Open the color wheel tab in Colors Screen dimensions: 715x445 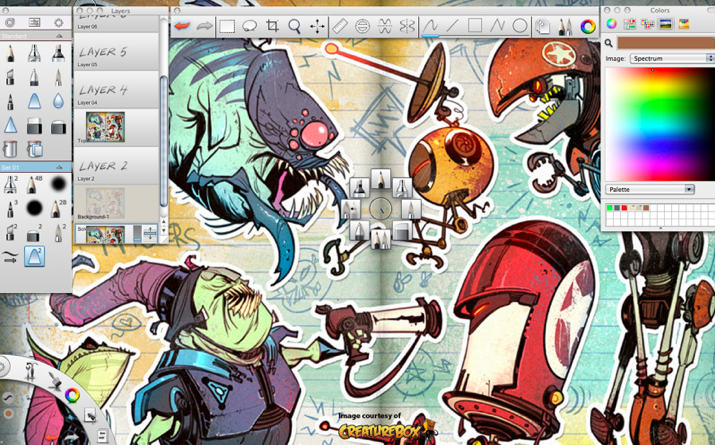[x=611, y=24]
